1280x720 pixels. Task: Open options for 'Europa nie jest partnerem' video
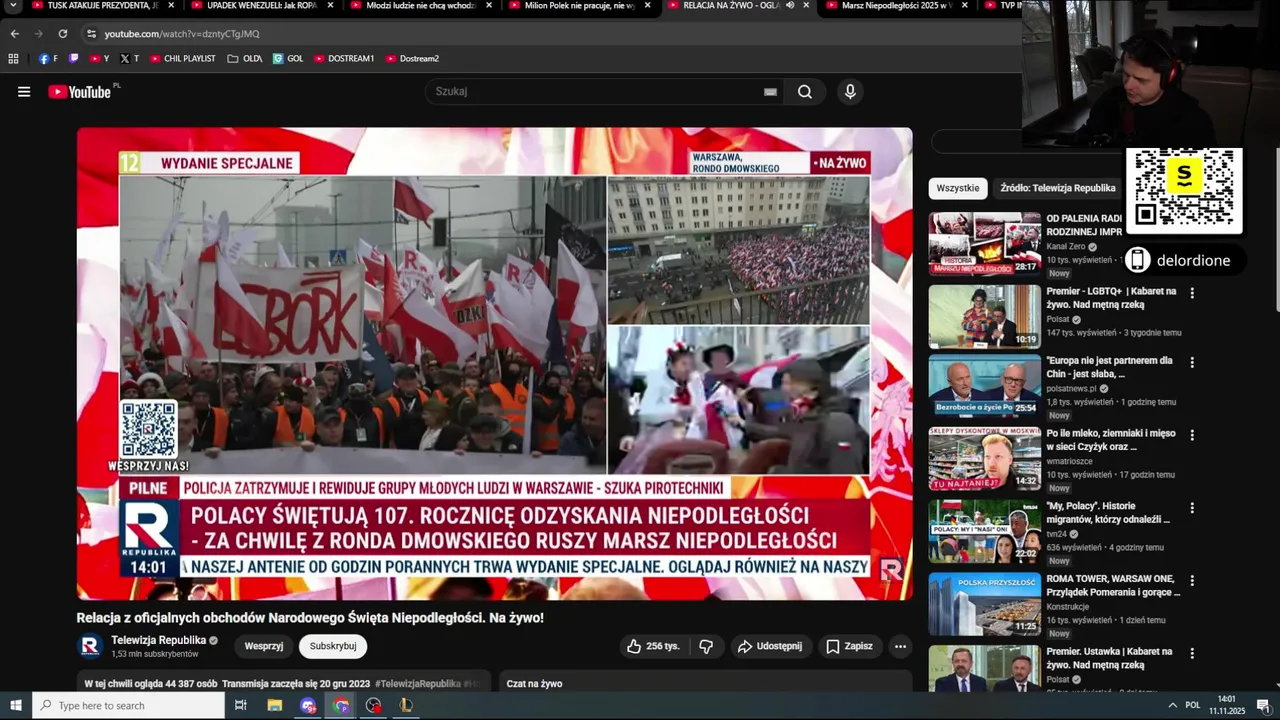tap(1191, 362)
